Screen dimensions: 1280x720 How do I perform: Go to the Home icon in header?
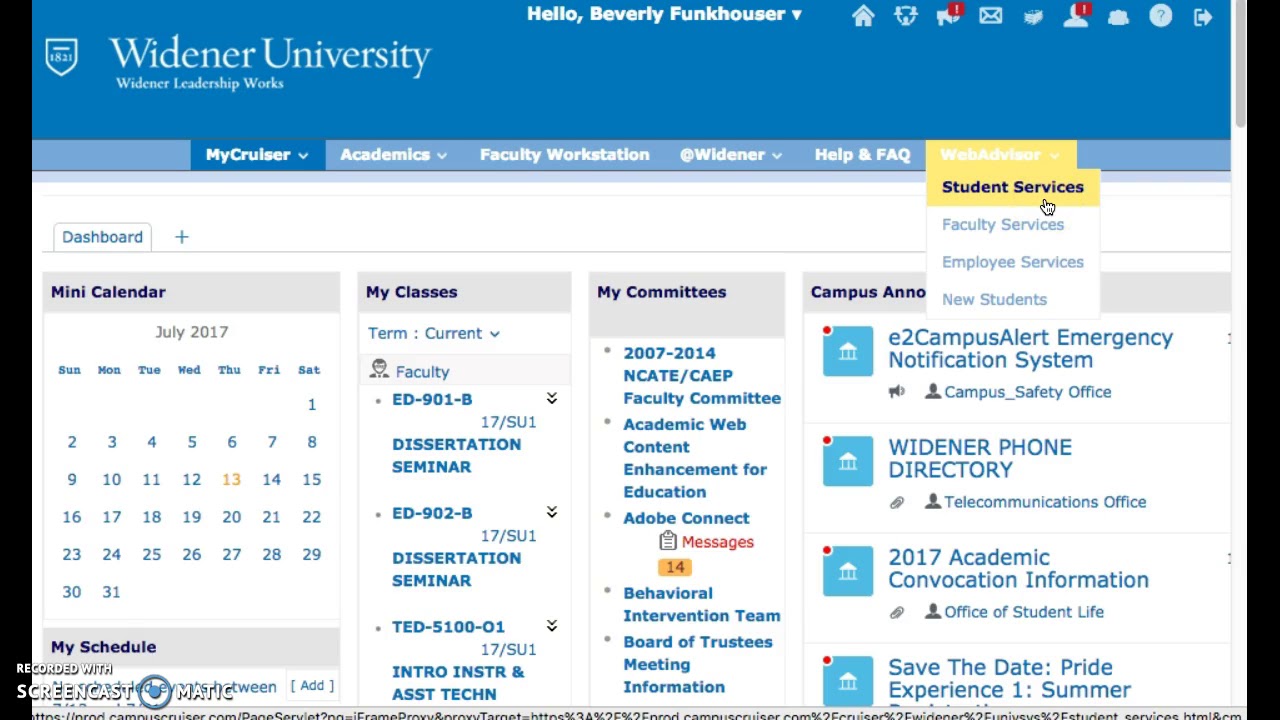click(863, 16)
